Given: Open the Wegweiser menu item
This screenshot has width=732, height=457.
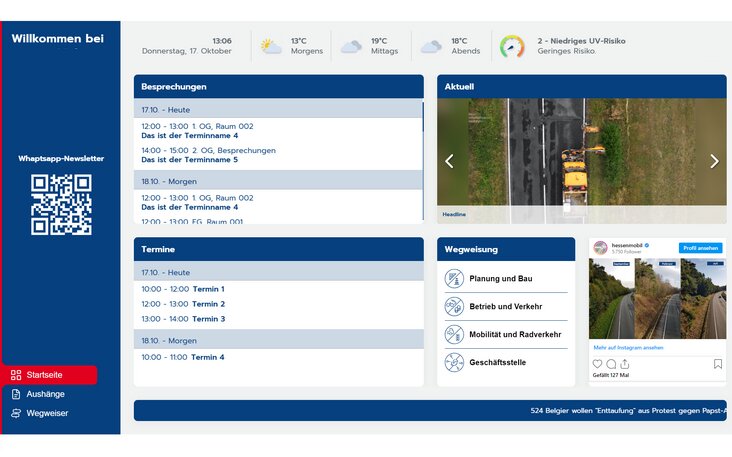Looking at the screenshot, I should tap(47, 413).
